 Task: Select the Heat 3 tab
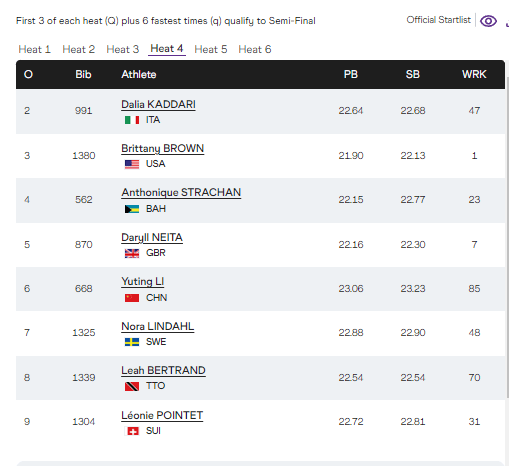coord(123,49)
